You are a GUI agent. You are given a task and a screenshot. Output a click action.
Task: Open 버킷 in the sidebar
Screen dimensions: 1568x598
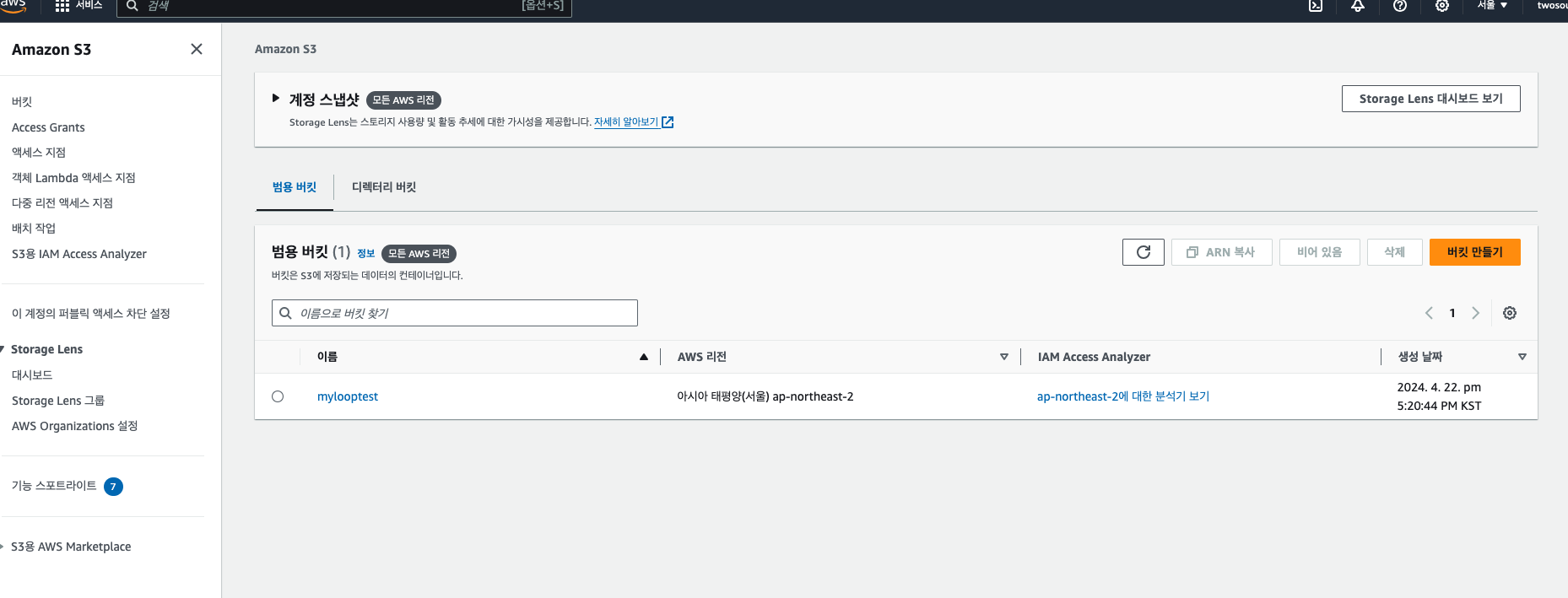pyautogui.click(x=22, y=102)
